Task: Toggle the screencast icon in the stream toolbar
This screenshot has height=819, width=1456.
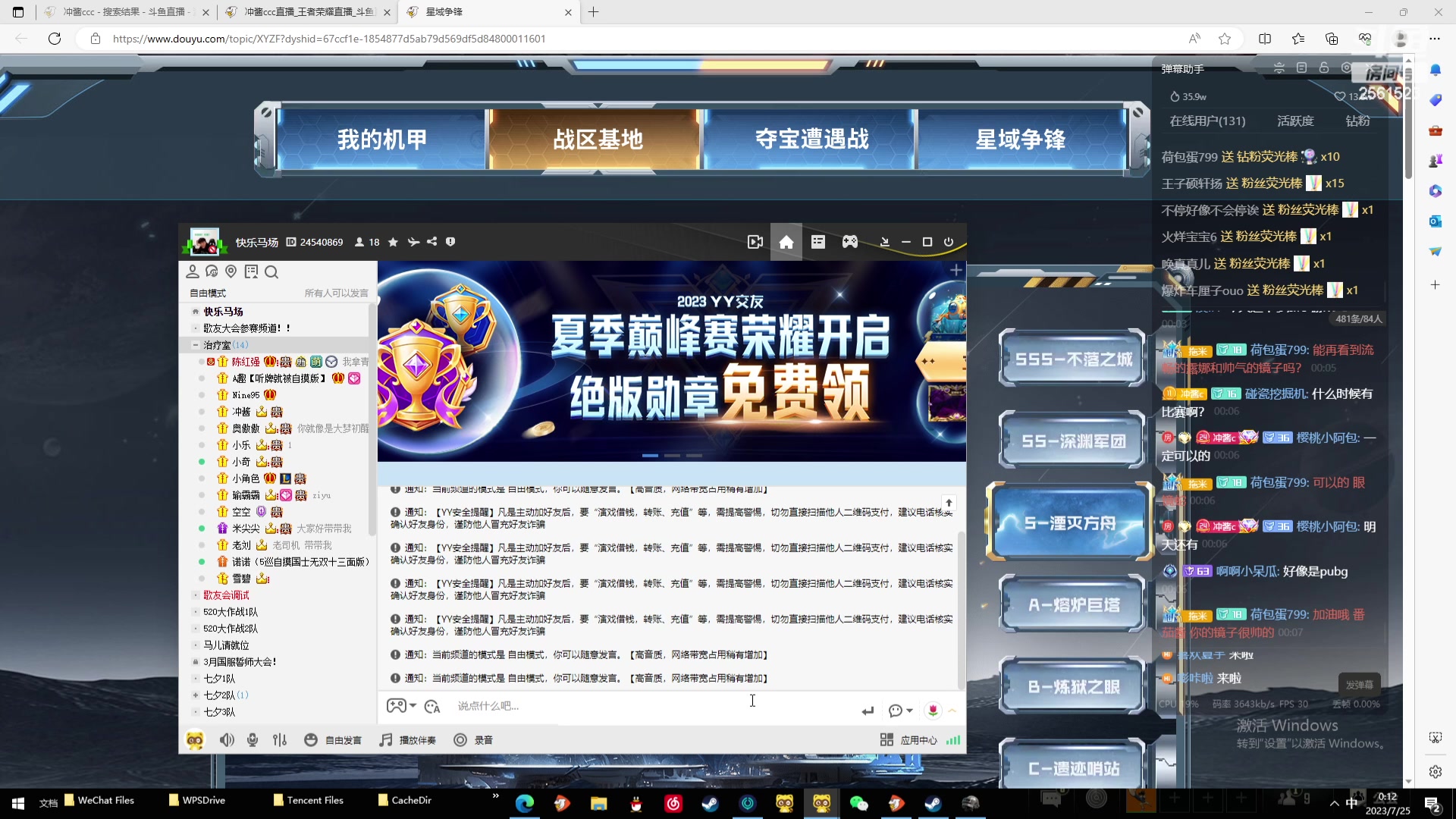Action: tap(754, 241)
